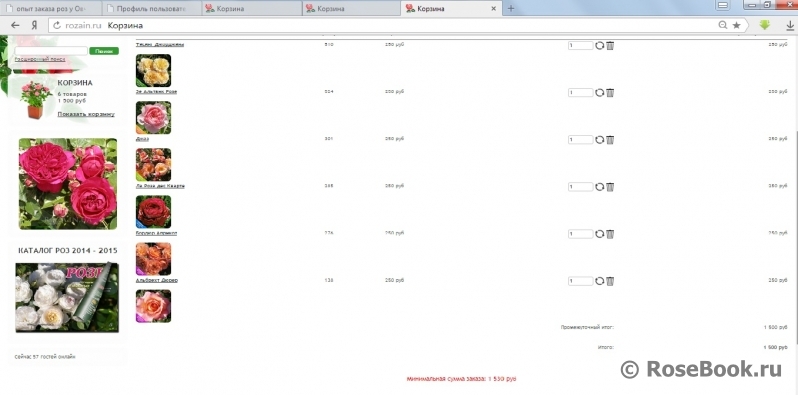Select the 'Итого:' total label

click(x=606, y=347)
